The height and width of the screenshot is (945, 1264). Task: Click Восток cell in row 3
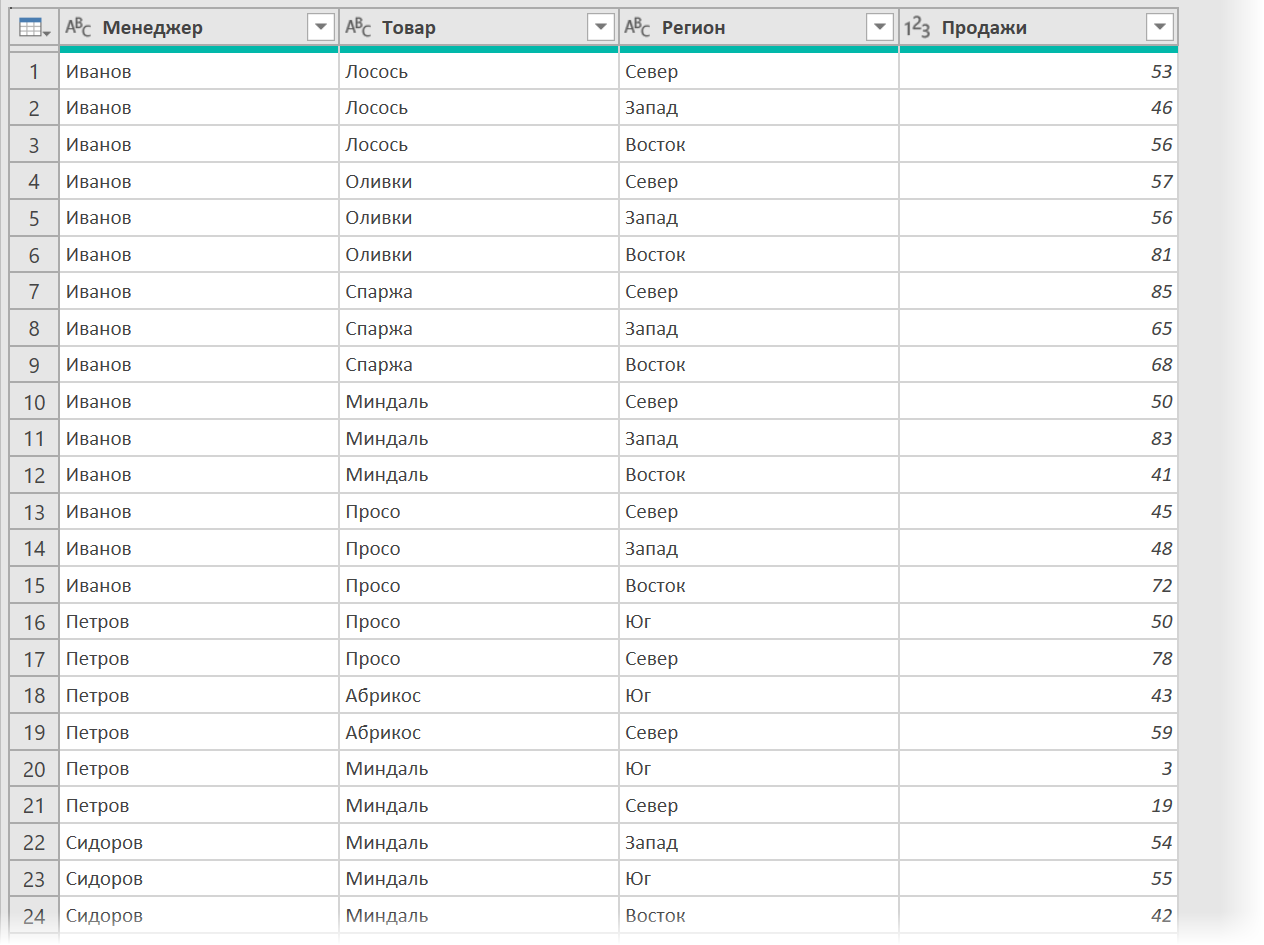coord(759,145)
